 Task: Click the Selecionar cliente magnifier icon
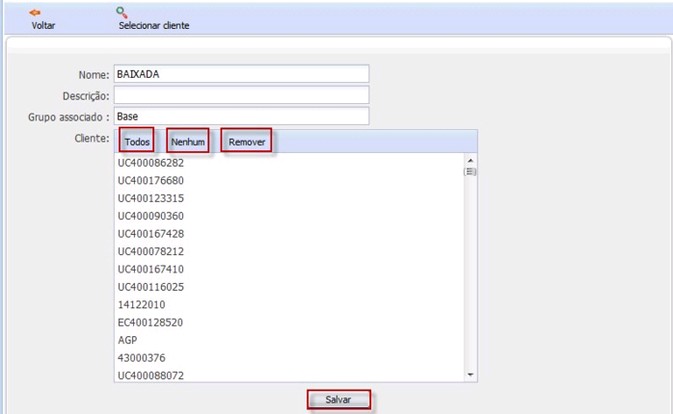(x=122, y=12)
